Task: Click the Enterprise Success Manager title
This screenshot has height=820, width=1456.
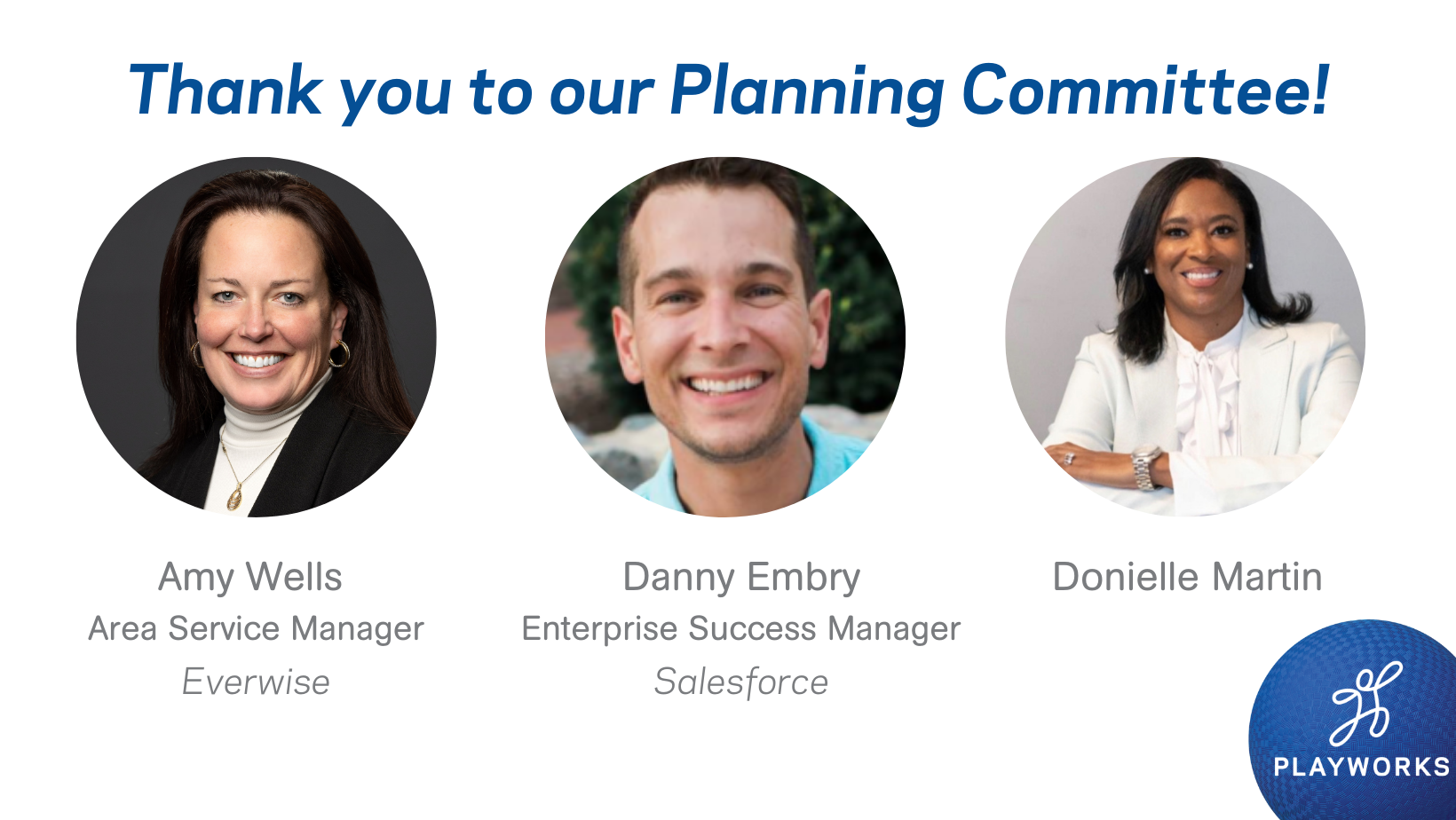Action: tap(741, 628)
